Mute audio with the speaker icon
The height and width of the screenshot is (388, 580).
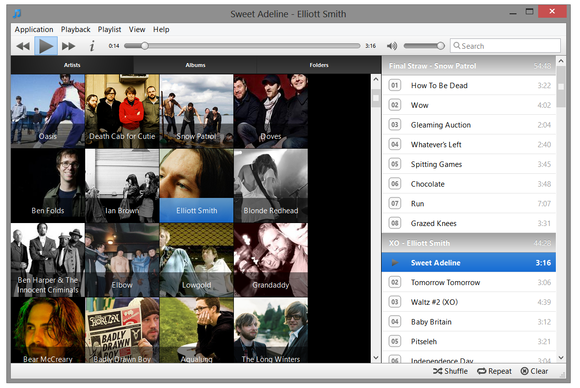click(x=392, y=46)
